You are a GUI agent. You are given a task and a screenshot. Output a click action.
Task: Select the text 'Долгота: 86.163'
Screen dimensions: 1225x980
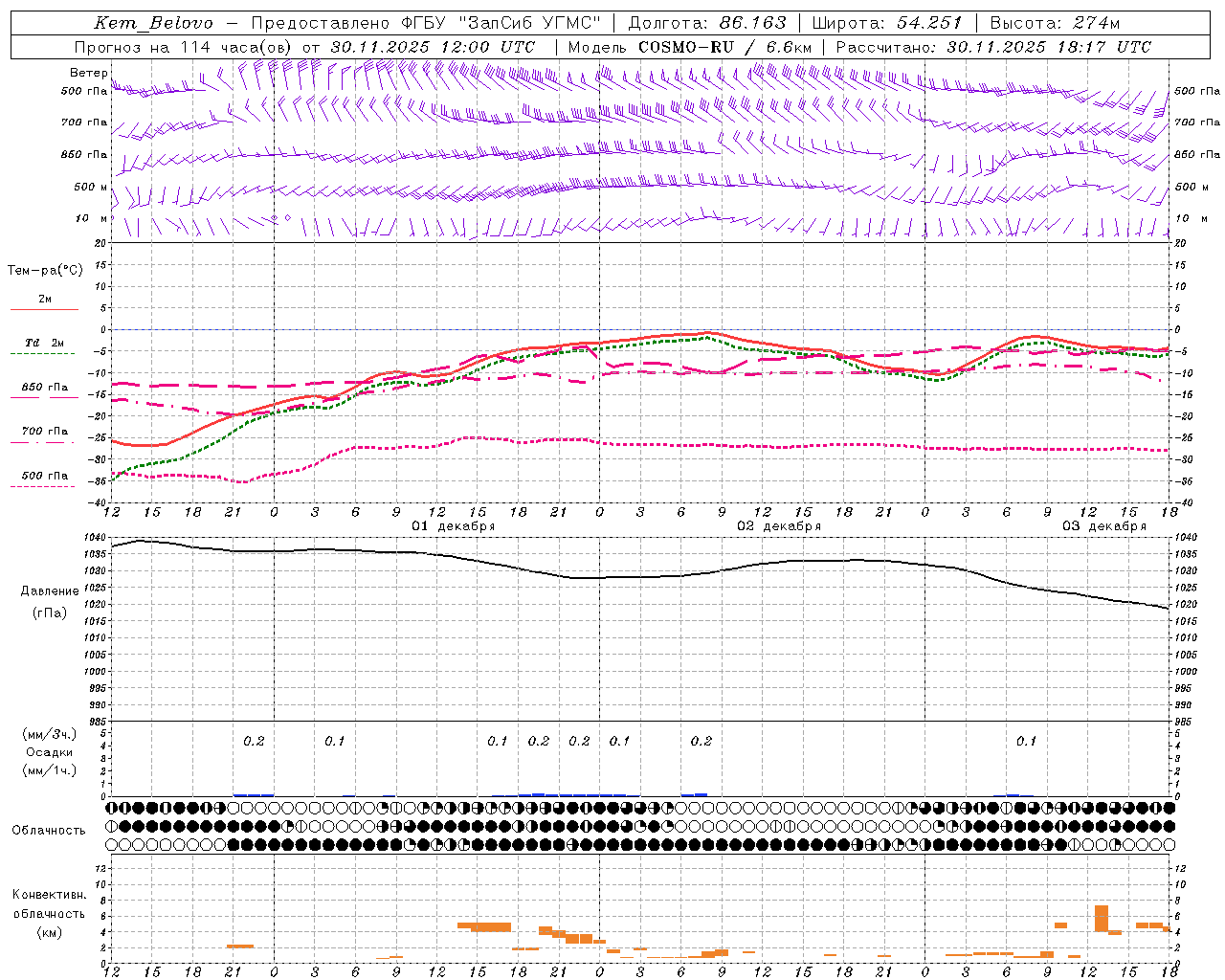coord(707,23)
